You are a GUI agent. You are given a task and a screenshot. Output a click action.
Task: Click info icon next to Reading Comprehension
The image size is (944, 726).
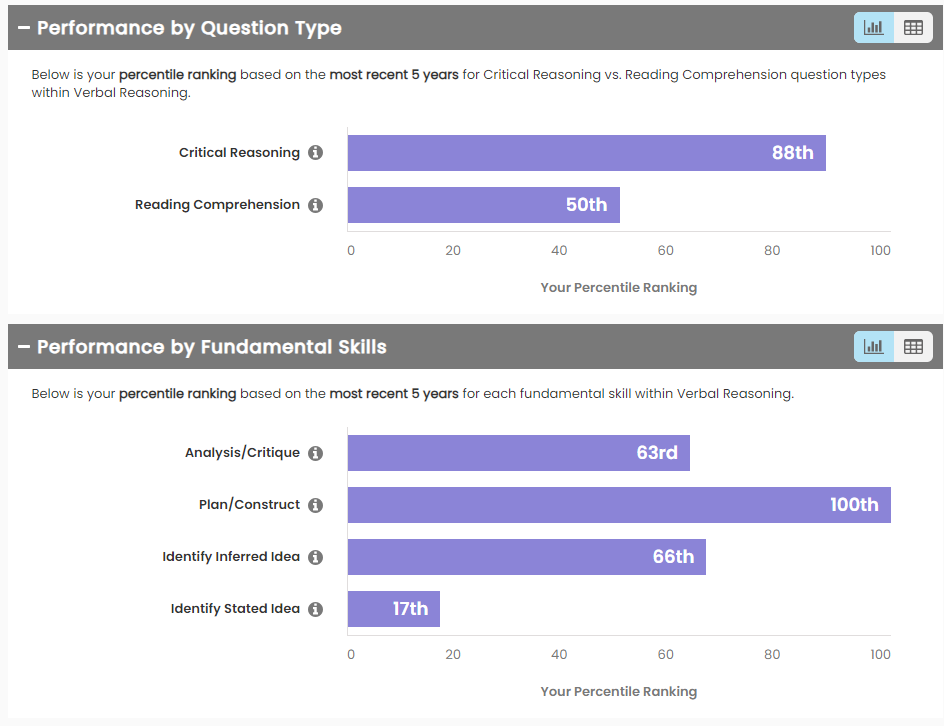click(315, 205)
